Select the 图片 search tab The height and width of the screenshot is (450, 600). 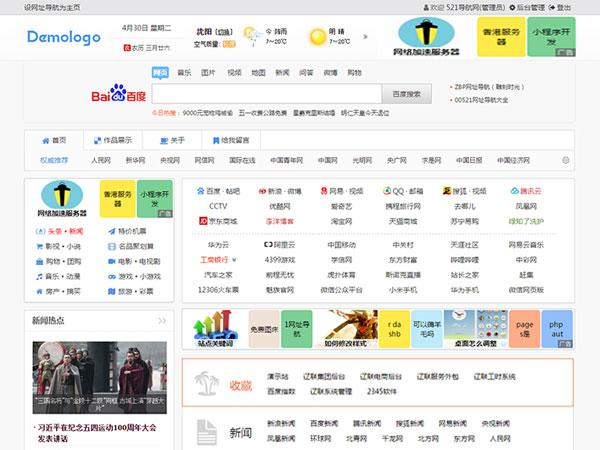[x=208, y=73]
